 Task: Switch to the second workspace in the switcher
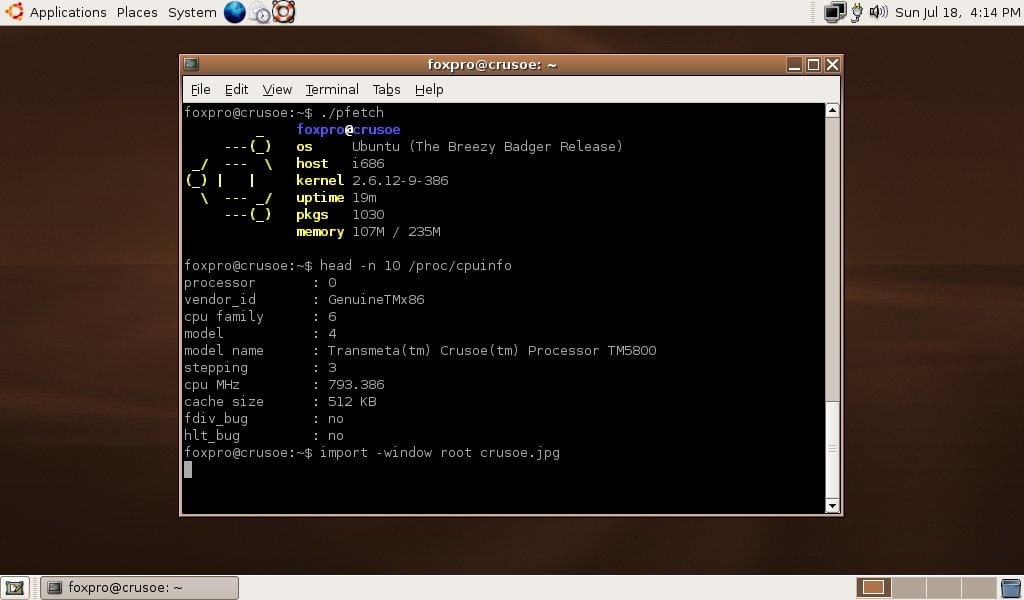point(908,587)
